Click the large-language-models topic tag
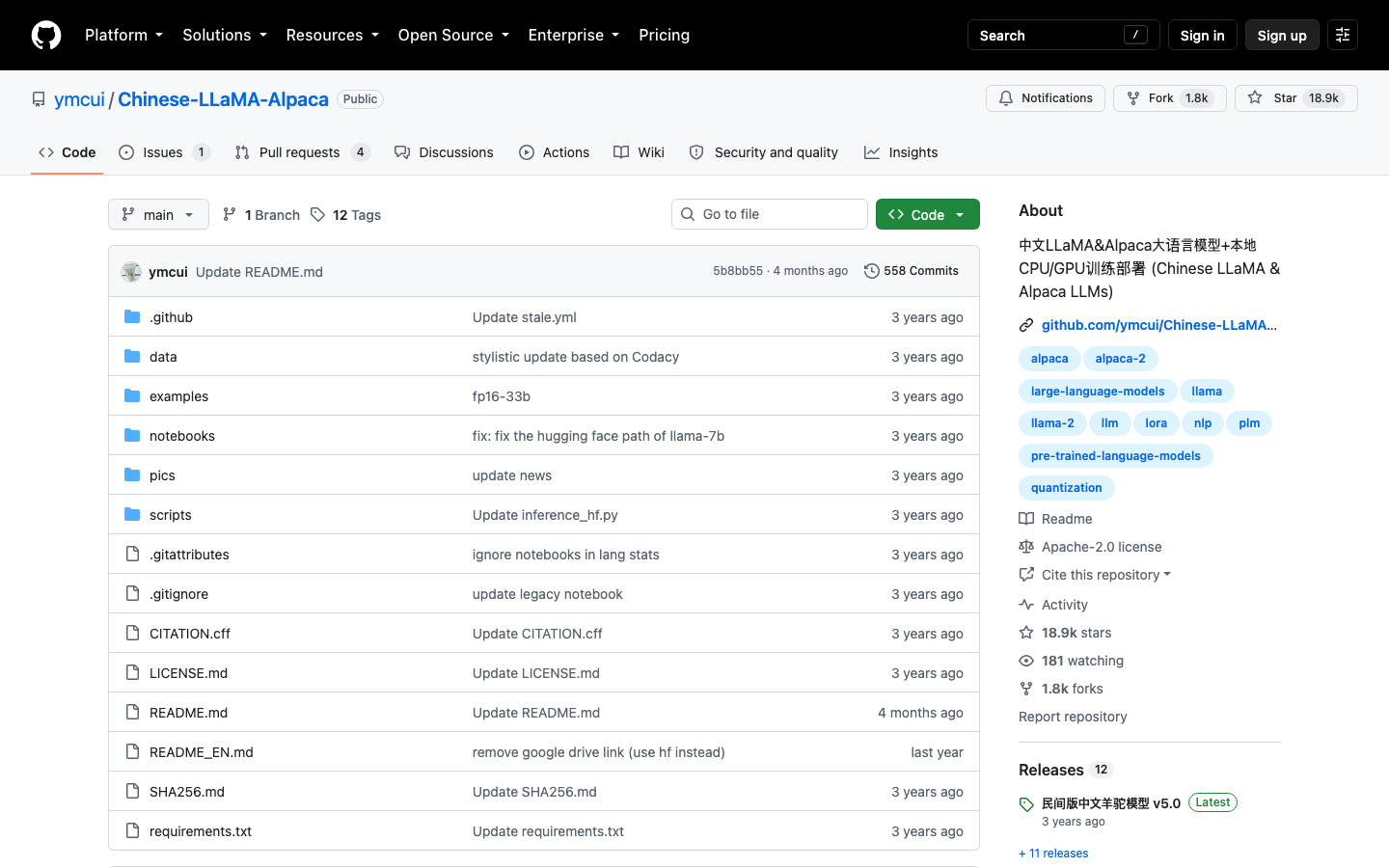The width and height of the screenshot is (1389, 868). click(1098, 392)
